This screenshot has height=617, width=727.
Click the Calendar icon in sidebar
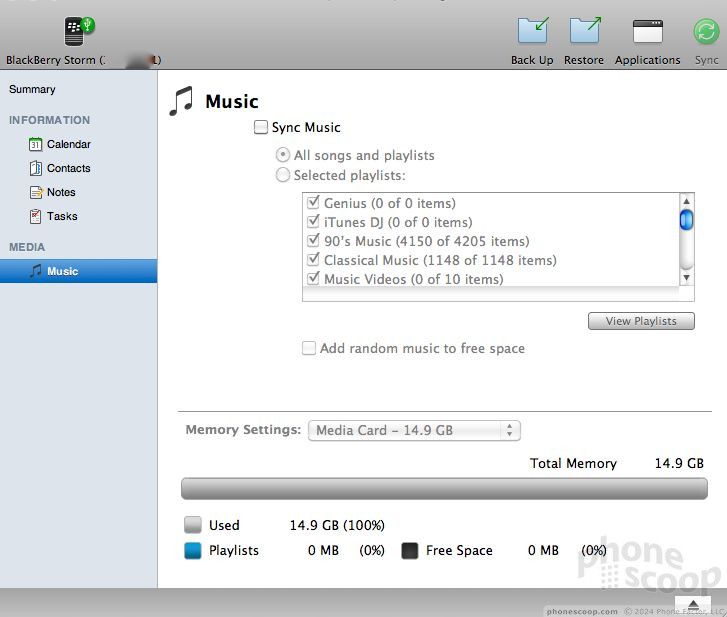(35, 144)
